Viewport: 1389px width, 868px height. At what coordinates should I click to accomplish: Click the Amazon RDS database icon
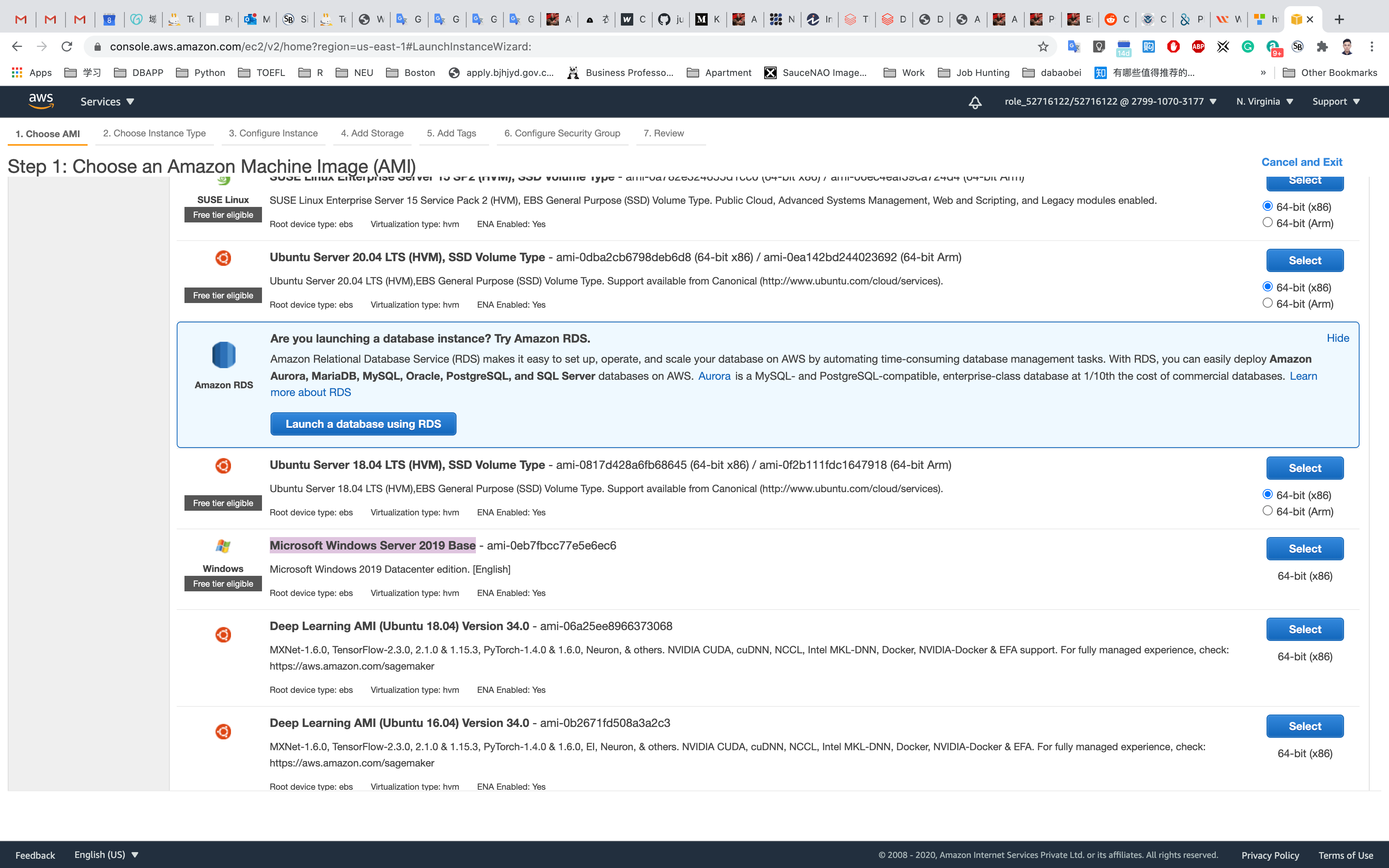[223, 355]
